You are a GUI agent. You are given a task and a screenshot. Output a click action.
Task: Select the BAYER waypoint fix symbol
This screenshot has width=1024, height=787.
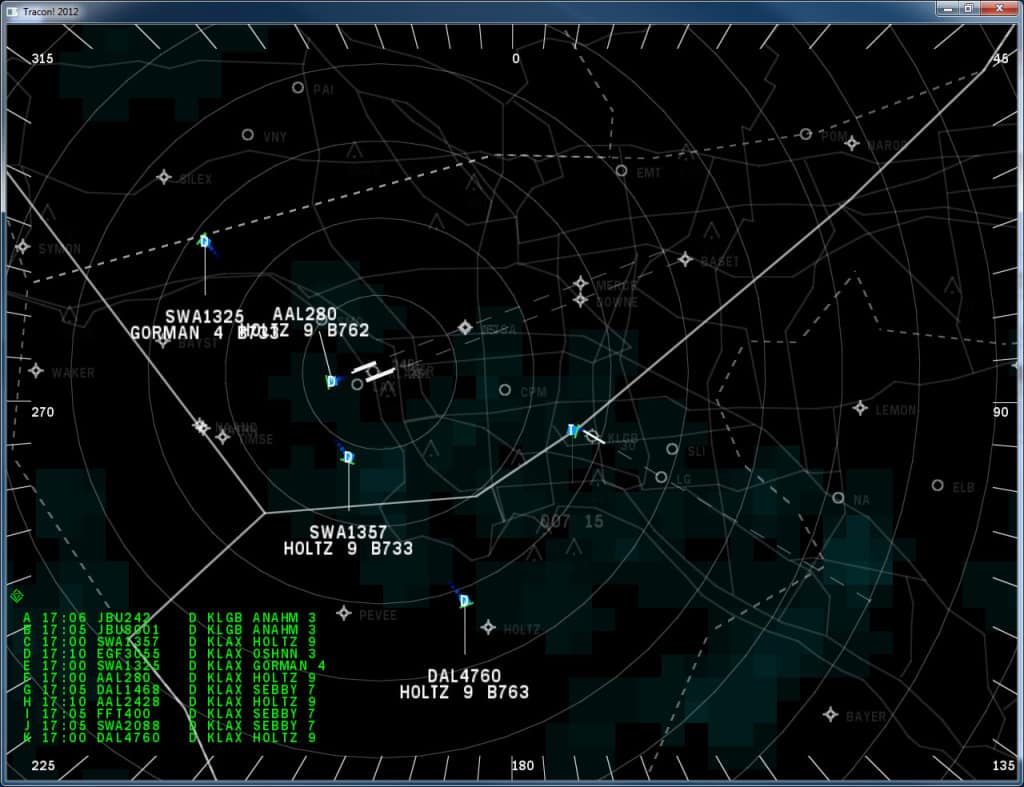[x=830, y=714]
